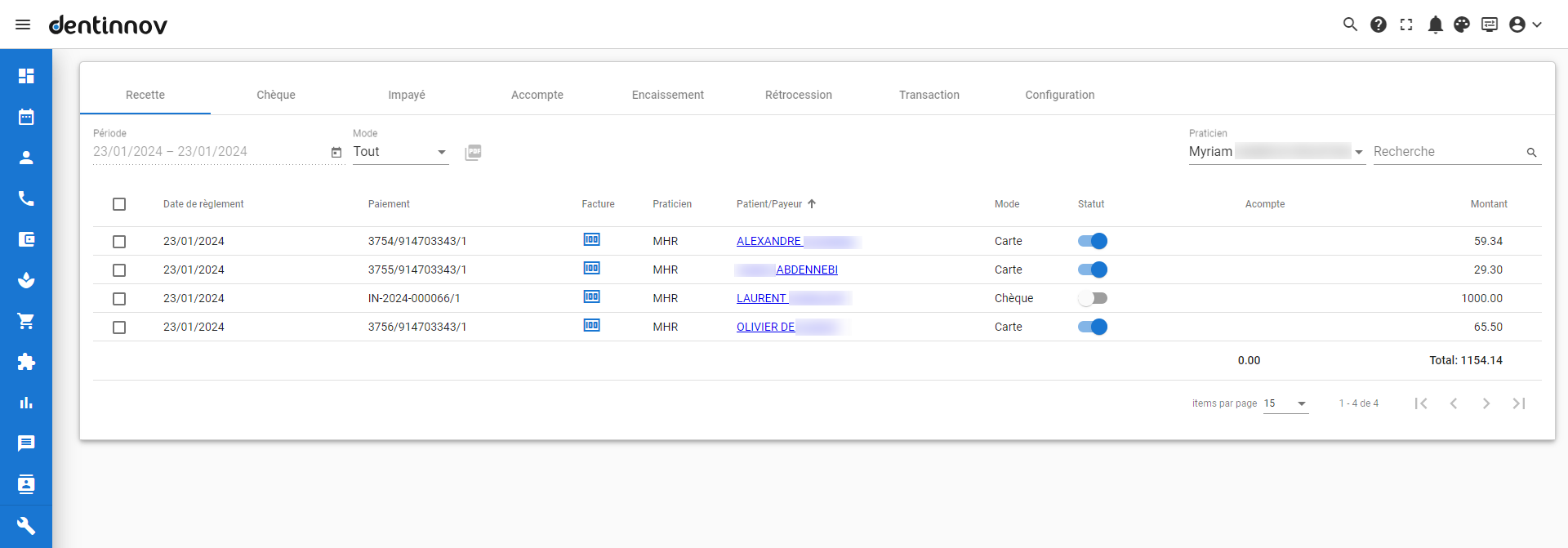
Task: Open the bar chart statistics icon
Action: pyautogui.click(x=26, y=403)
